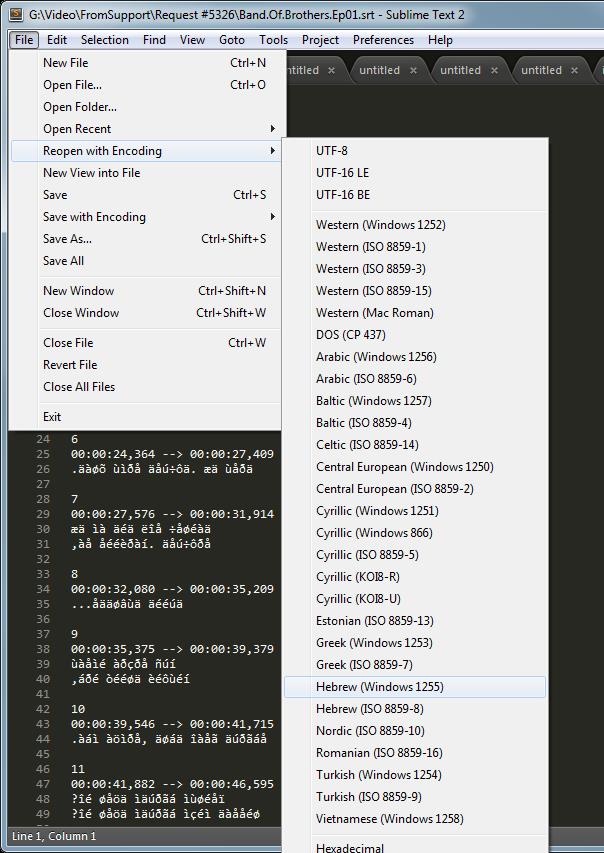Image resolution: width=604 pixels, height=853 pixels.
Task: Choose Open Folder... from the File menu
Action: 80,107
